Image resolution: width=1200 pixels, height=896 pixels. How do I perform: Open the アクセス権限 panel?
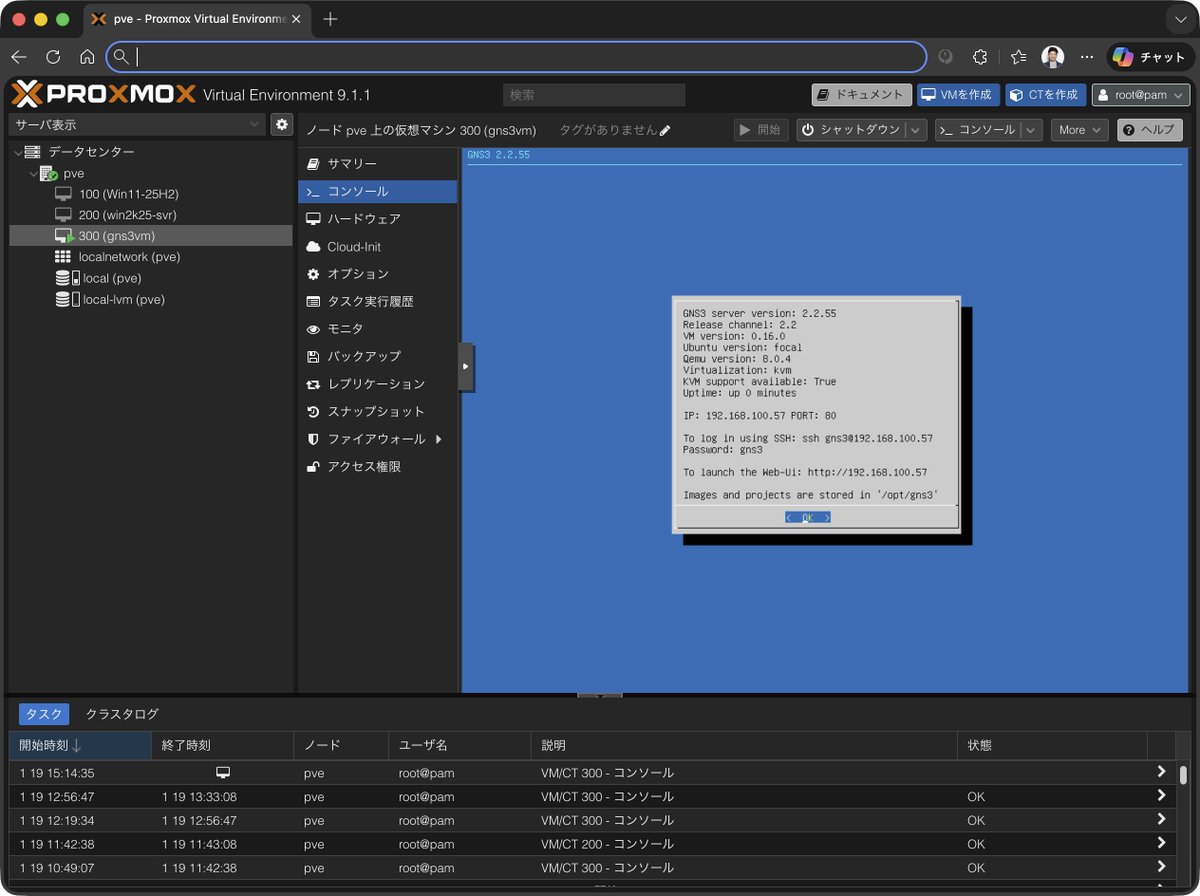378,466
